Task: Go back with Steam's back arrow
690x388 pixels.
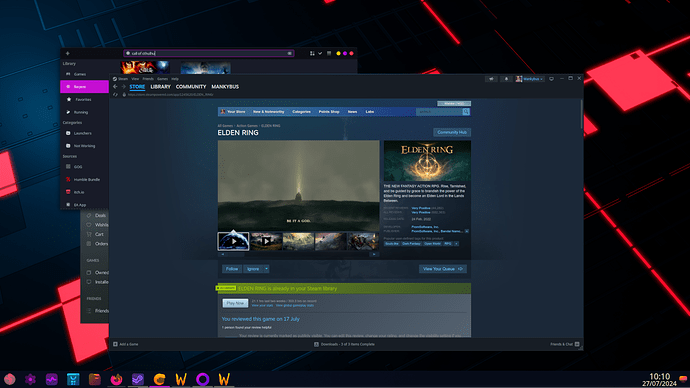Action: pos(115,87)
